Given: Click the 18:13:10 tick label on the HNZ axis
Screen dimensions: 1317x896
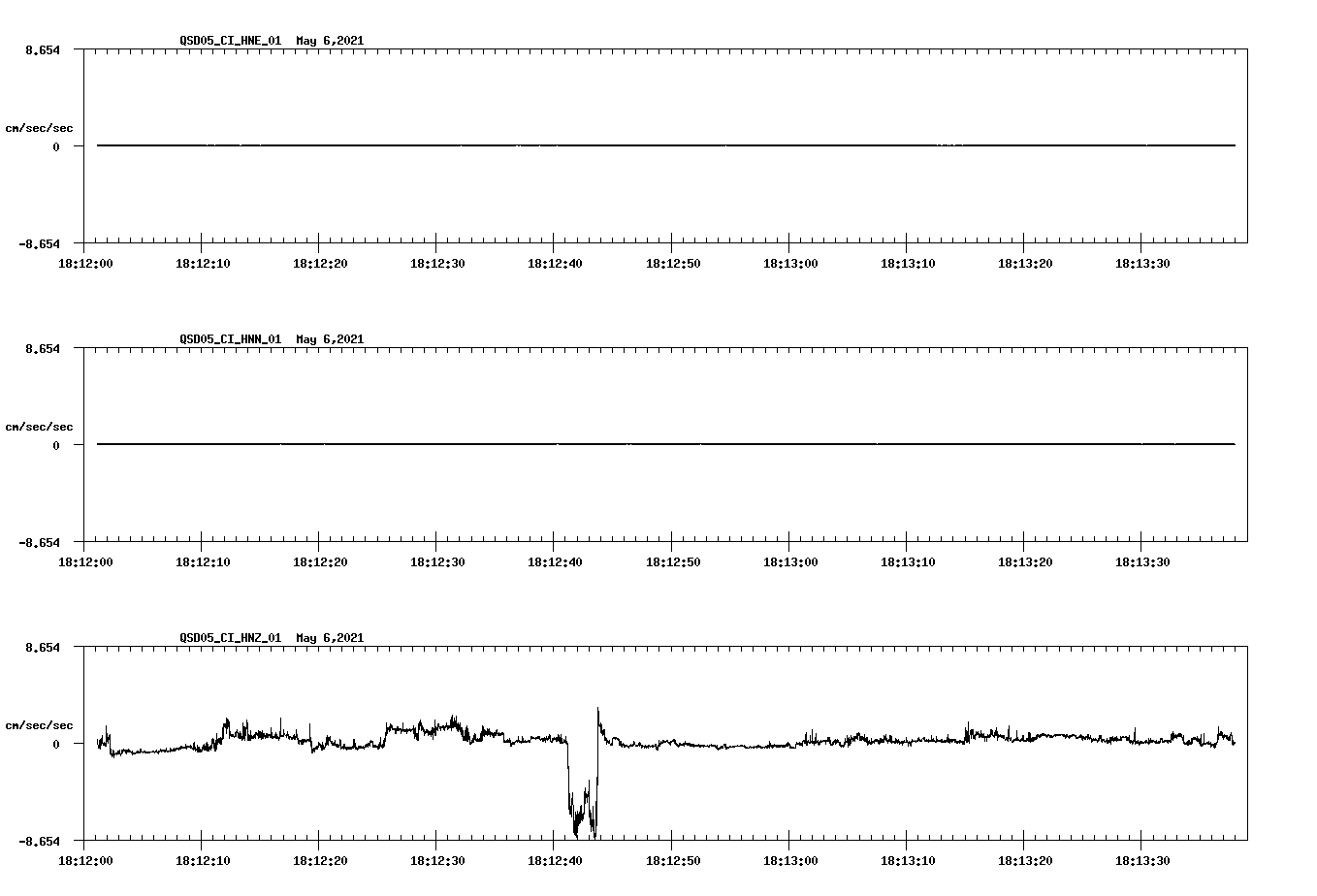Looking at the screenshot, I should click(x=908, y=859).
